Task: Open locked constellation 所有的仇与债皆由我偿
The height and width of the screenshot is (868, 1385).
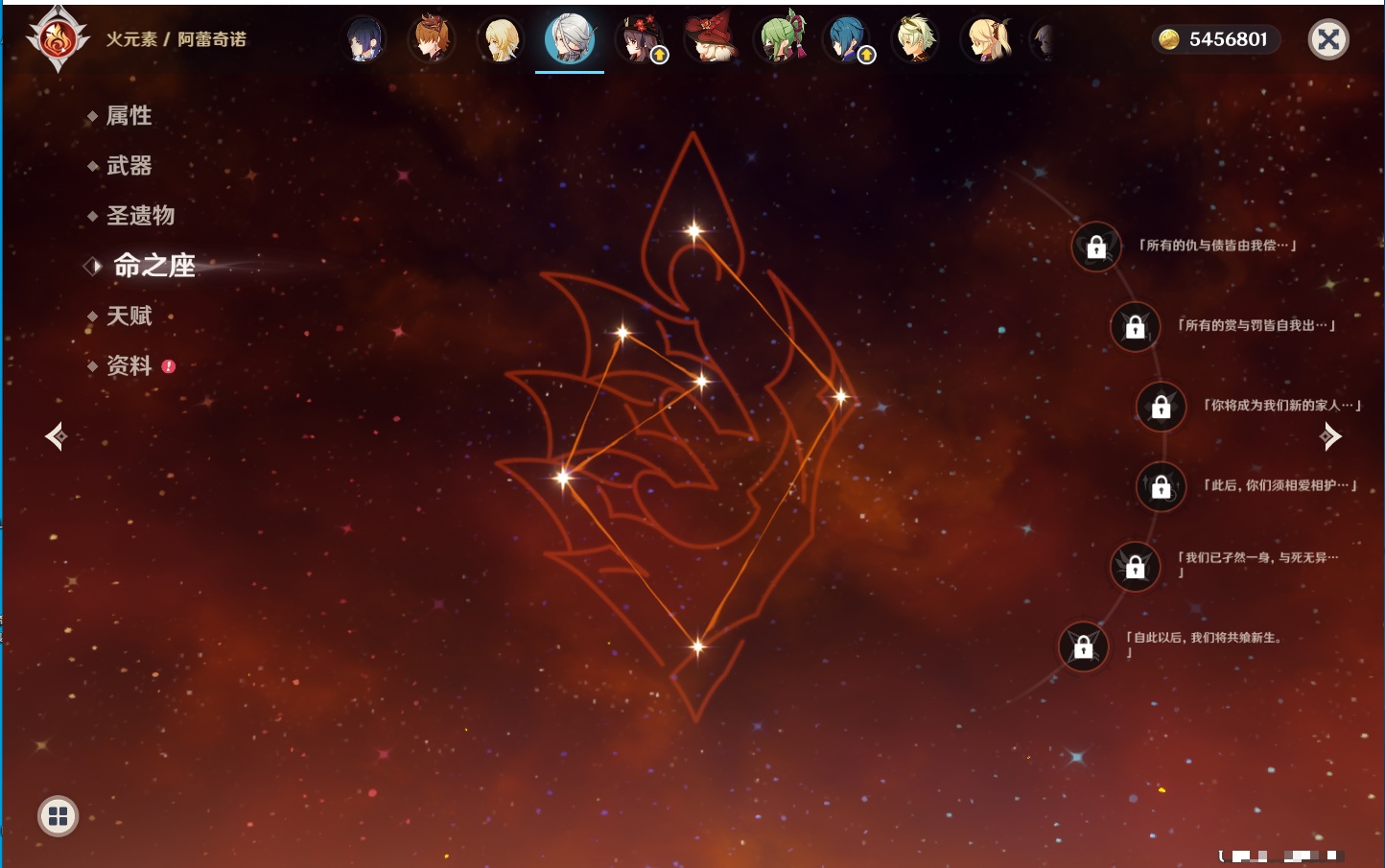Action: [1096, 246]
